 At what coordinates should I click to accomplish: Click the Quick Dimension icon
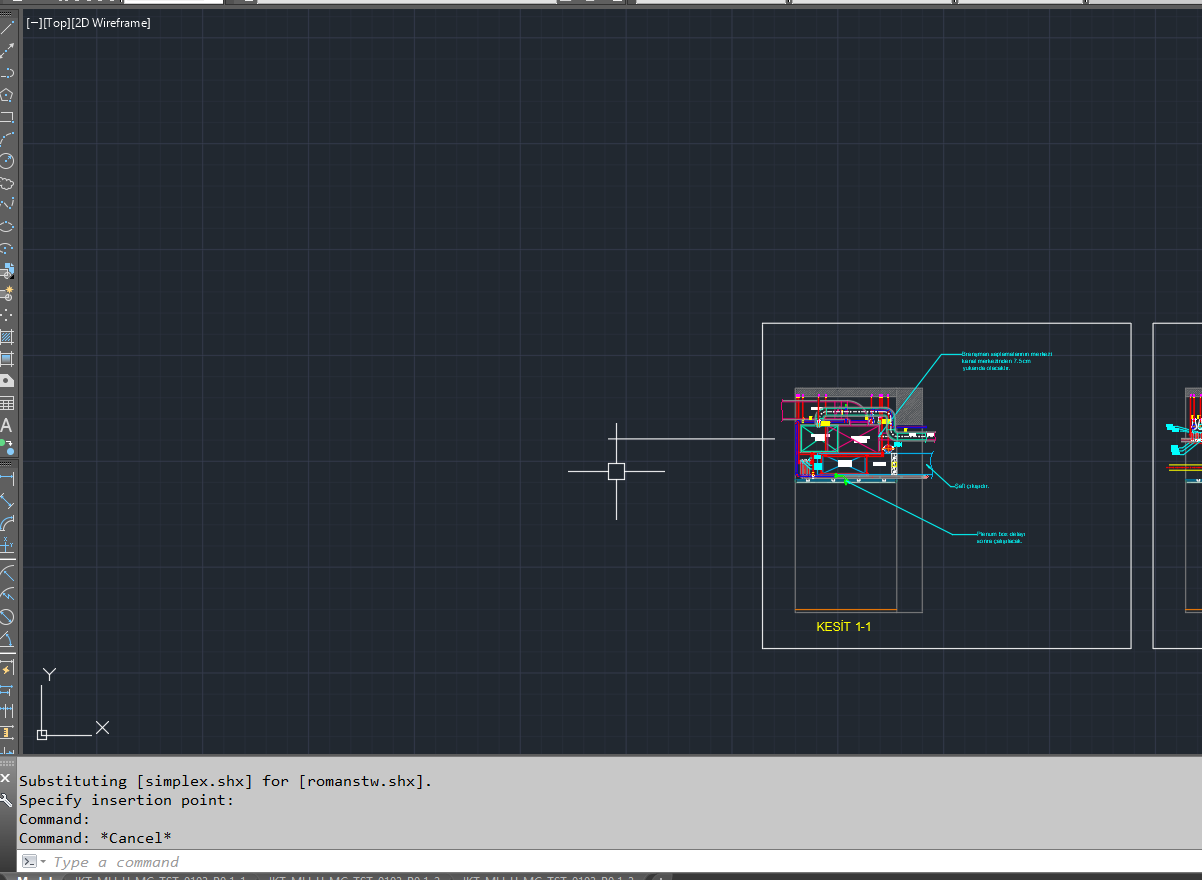[7, 668]
